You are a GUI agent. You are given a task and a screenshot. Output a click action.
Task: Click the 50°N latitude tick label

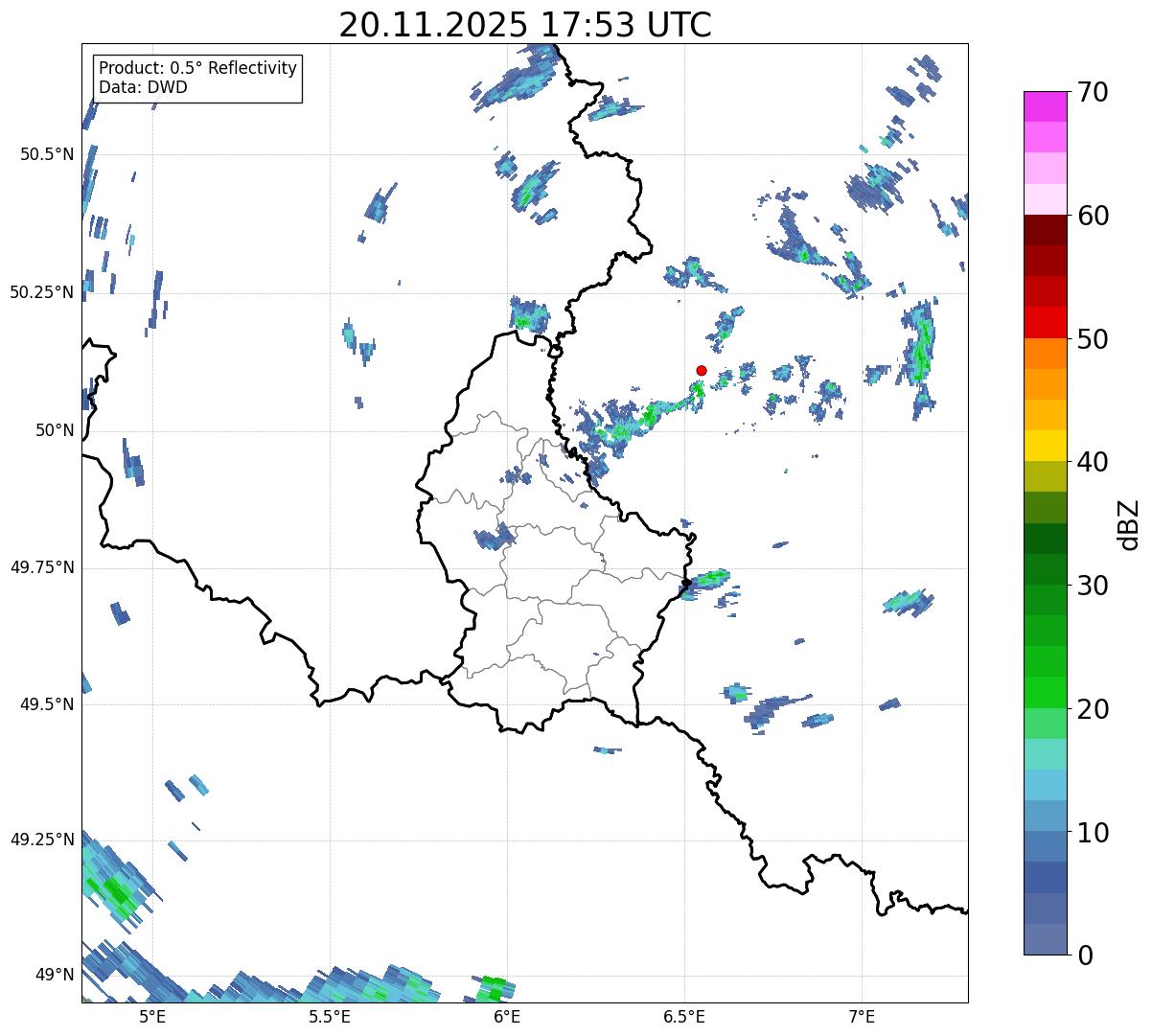pos(55,430)
